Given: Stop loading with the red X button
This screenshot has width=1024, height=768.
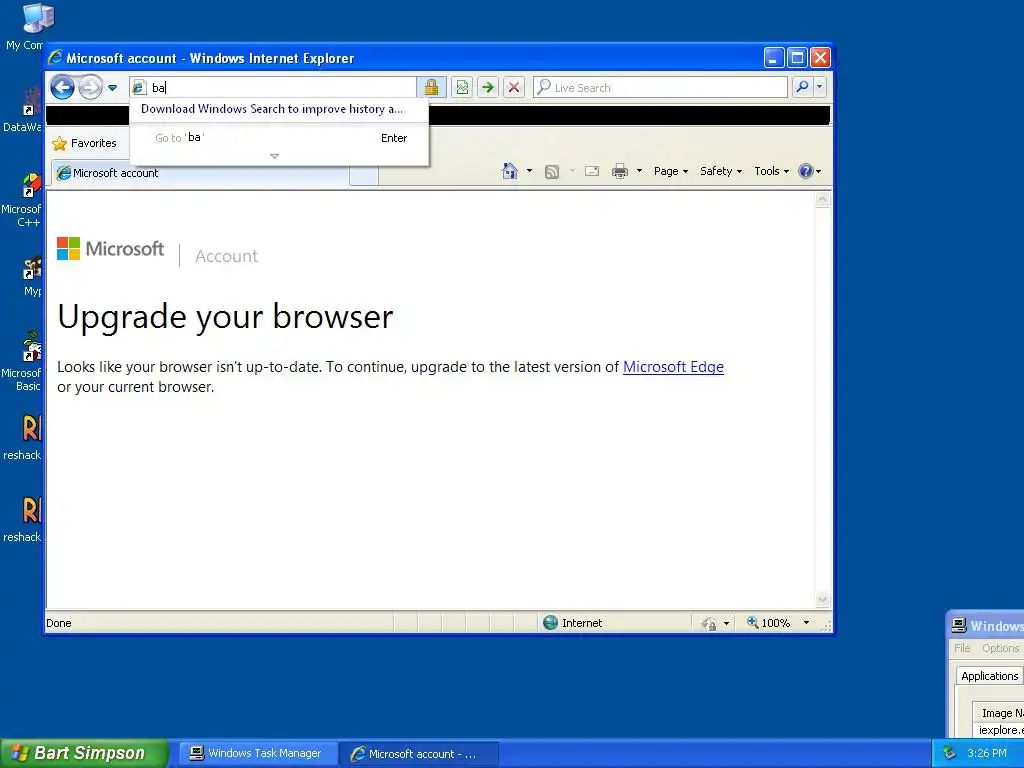Looking at the screenshot, I should 514,88.
